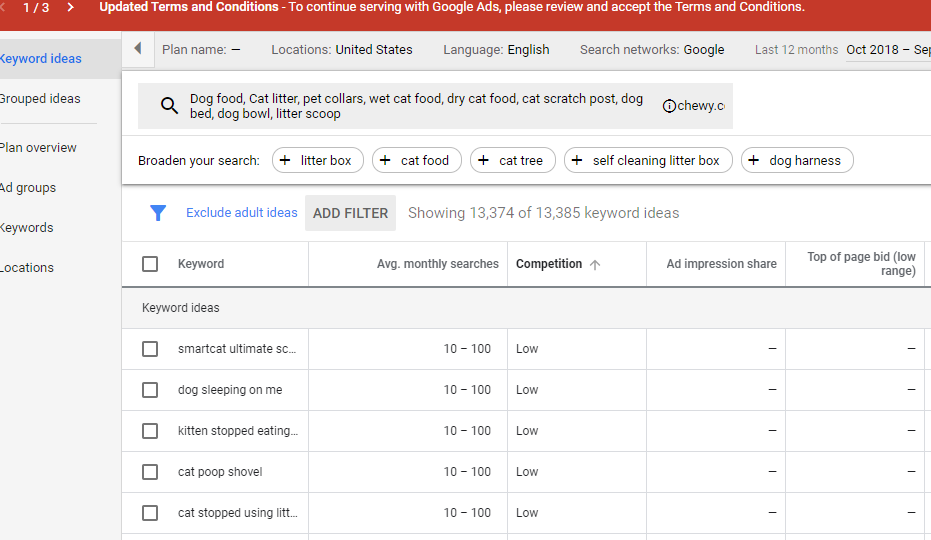Click the Exclude adult ideas link

pos(242,213)
